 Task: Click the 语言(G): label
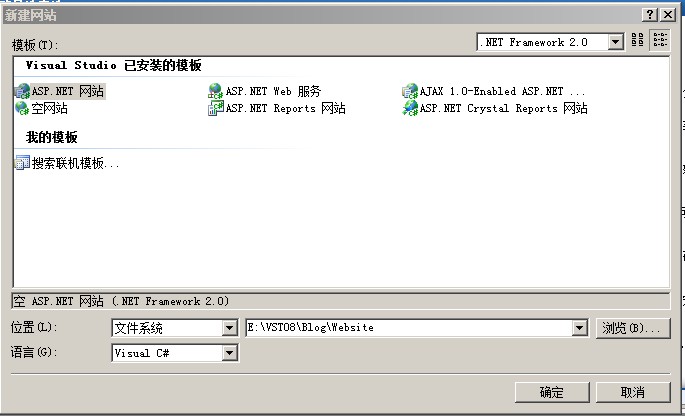[34, 352]
